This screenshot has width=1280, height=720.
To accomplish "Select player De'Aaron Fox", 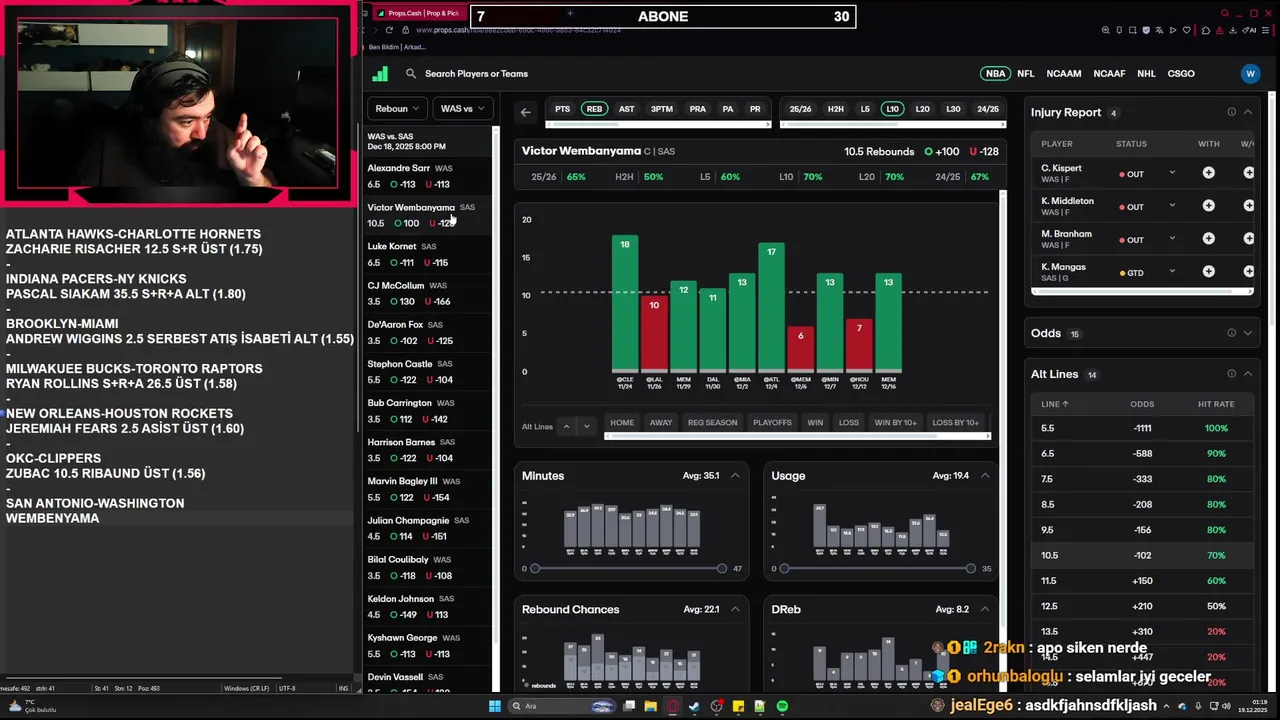I will pyautogui.click(x=428, y=333).
